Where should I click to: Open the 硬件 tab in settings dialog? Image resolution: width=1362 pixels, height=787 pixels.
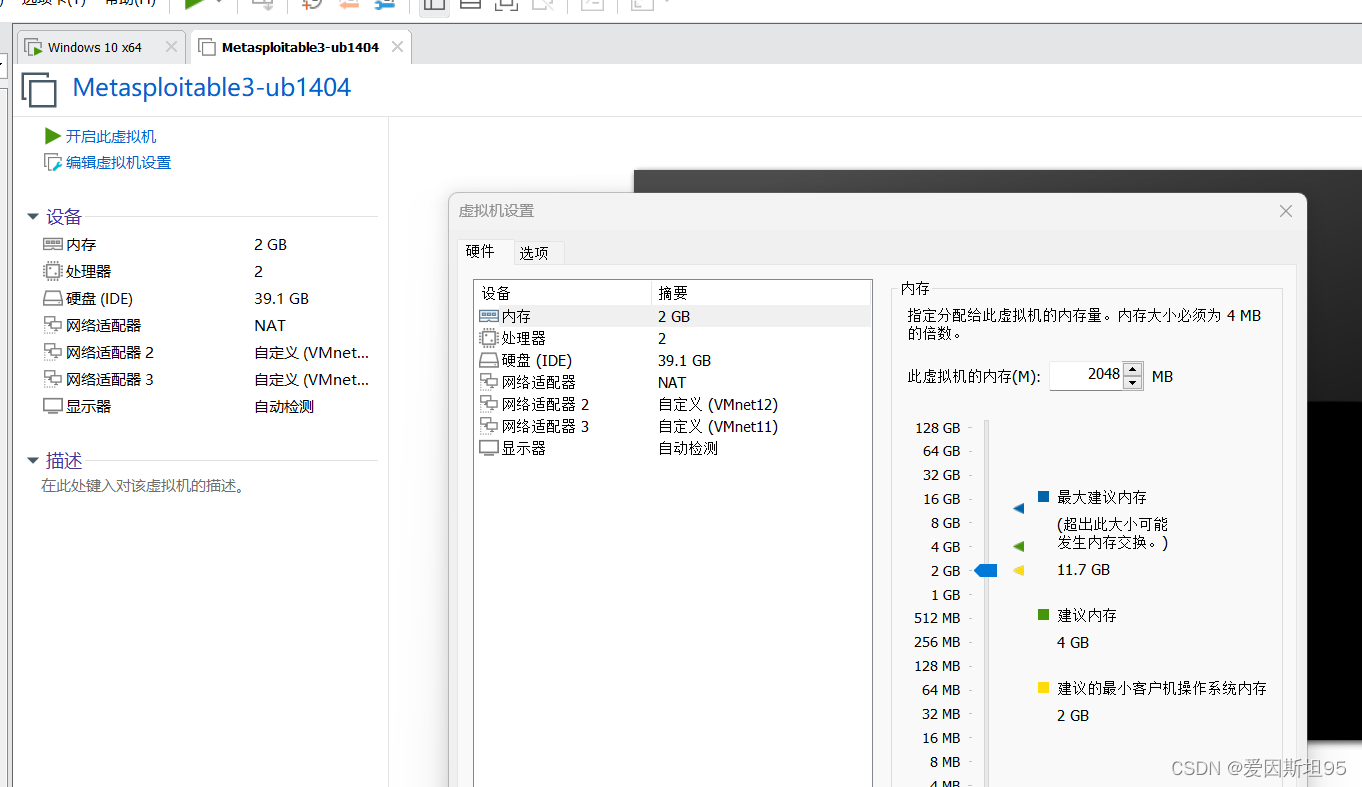pyautogui.click(x=481, y=252)
